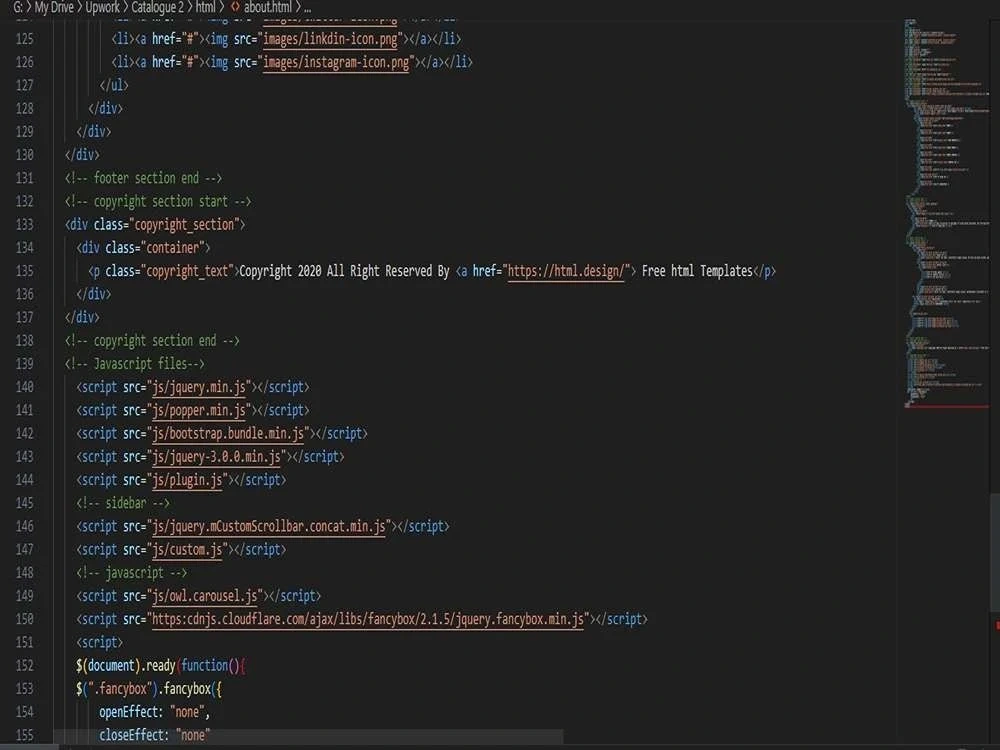Click the 'copyright_section' class value
The height and width of the screenshot is (750, 1000).
(x=184, y=224)
